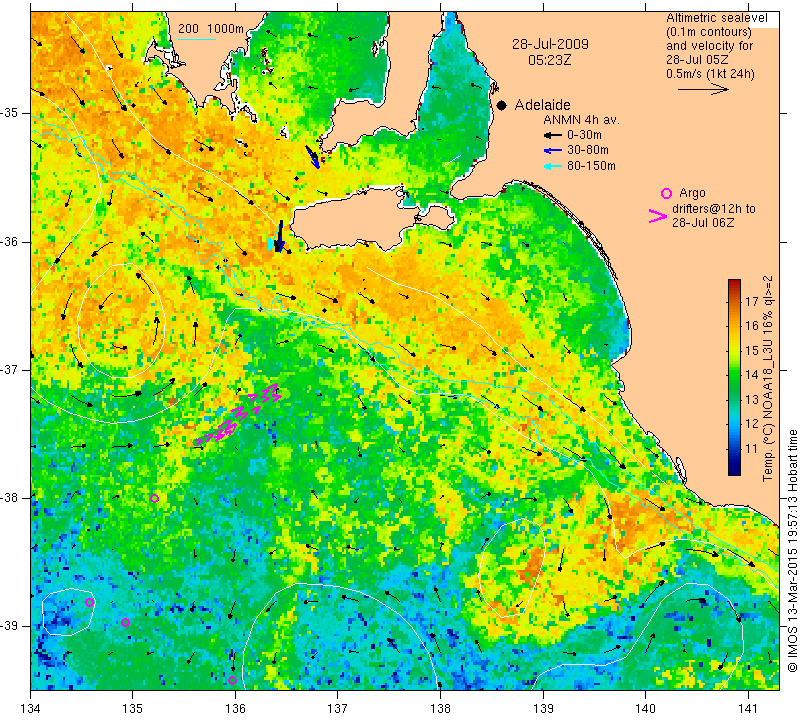Click the Temp NOAA18_L3U colorbar title
The height and width of the screenshot is (720, 800).
click(x=768, y=378)
